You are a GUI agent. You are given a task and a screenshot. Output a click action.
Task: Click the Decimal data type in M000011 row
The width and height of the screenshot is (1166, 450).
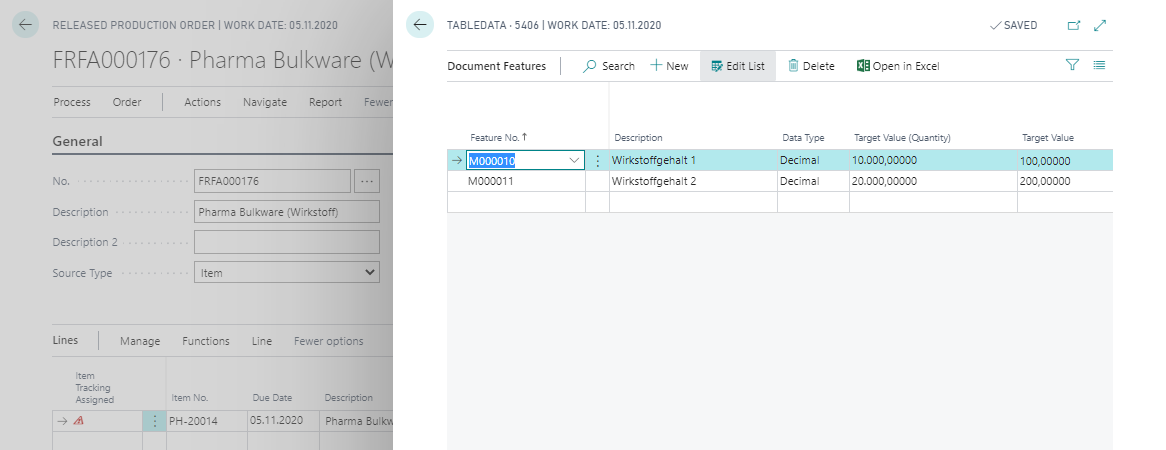[814, 181]
